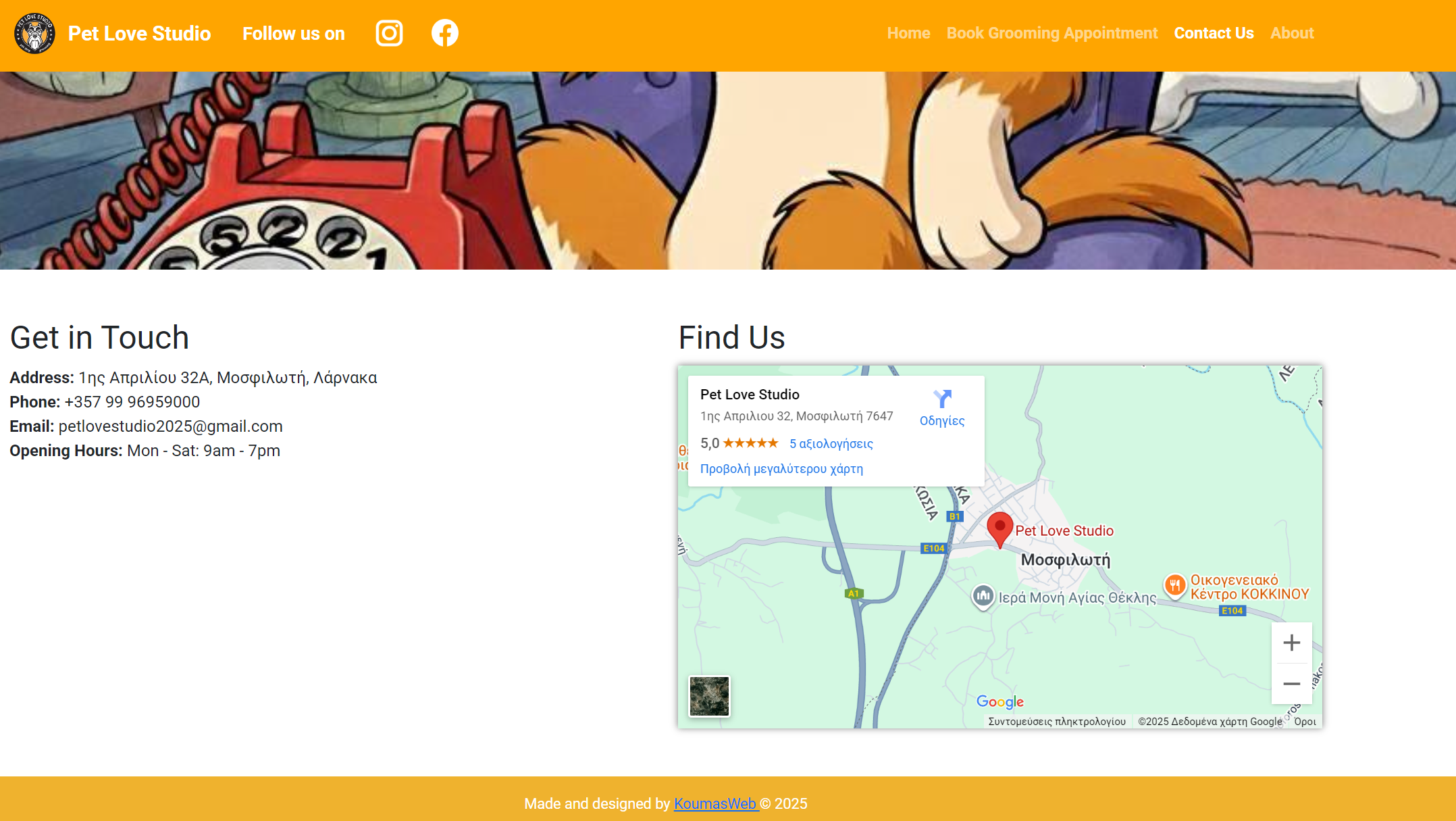1456x821 pixels.
Task: Click the 'Find Us' heading
Action: 731,337
